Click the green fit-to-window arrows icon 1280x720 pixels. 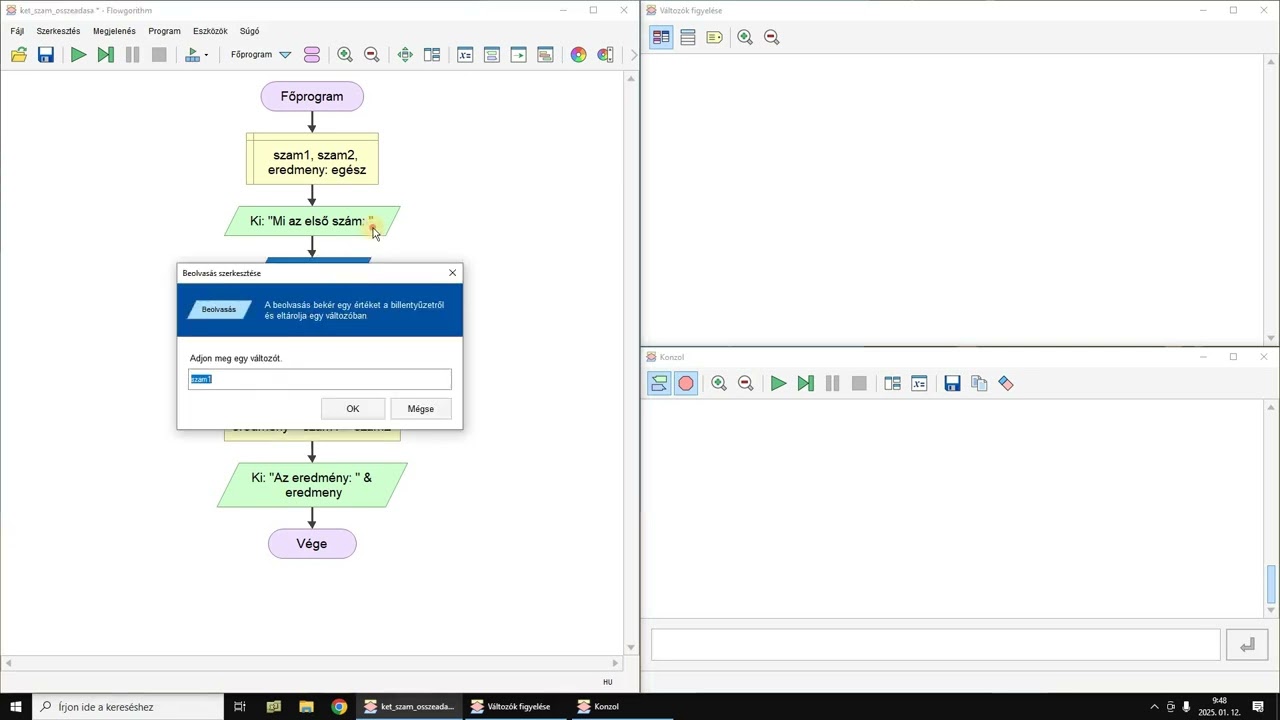(405, 55)
